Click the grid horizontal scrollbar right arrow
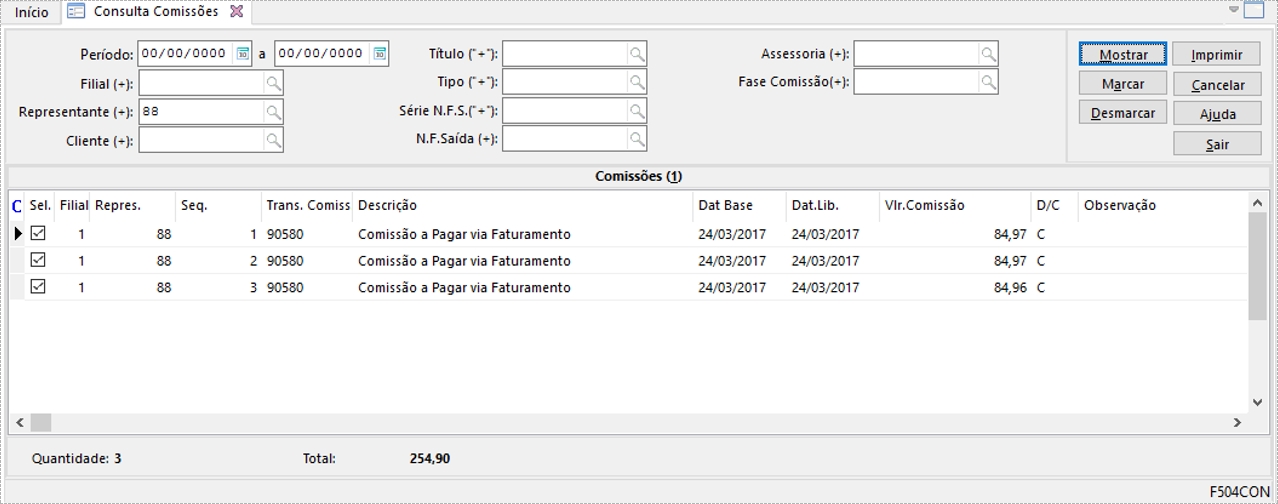The width and height of the screenshot is (1278, 504). (x=1237, y=423)
